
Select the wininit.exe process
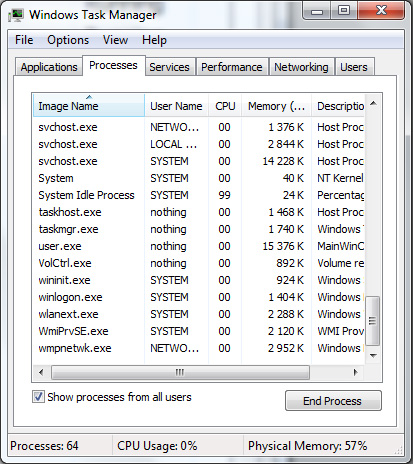coord(199,280)
